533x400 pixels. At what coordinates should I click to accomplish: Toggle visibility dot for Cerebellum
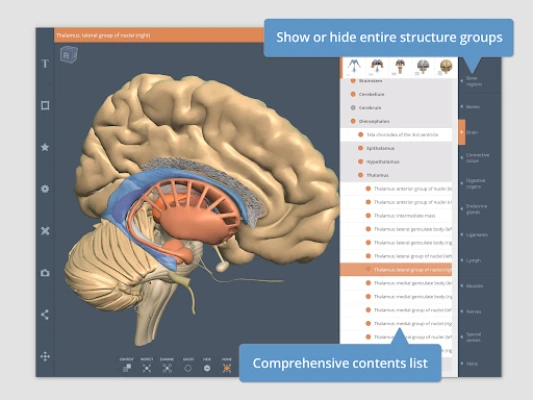tap(353, 94)
